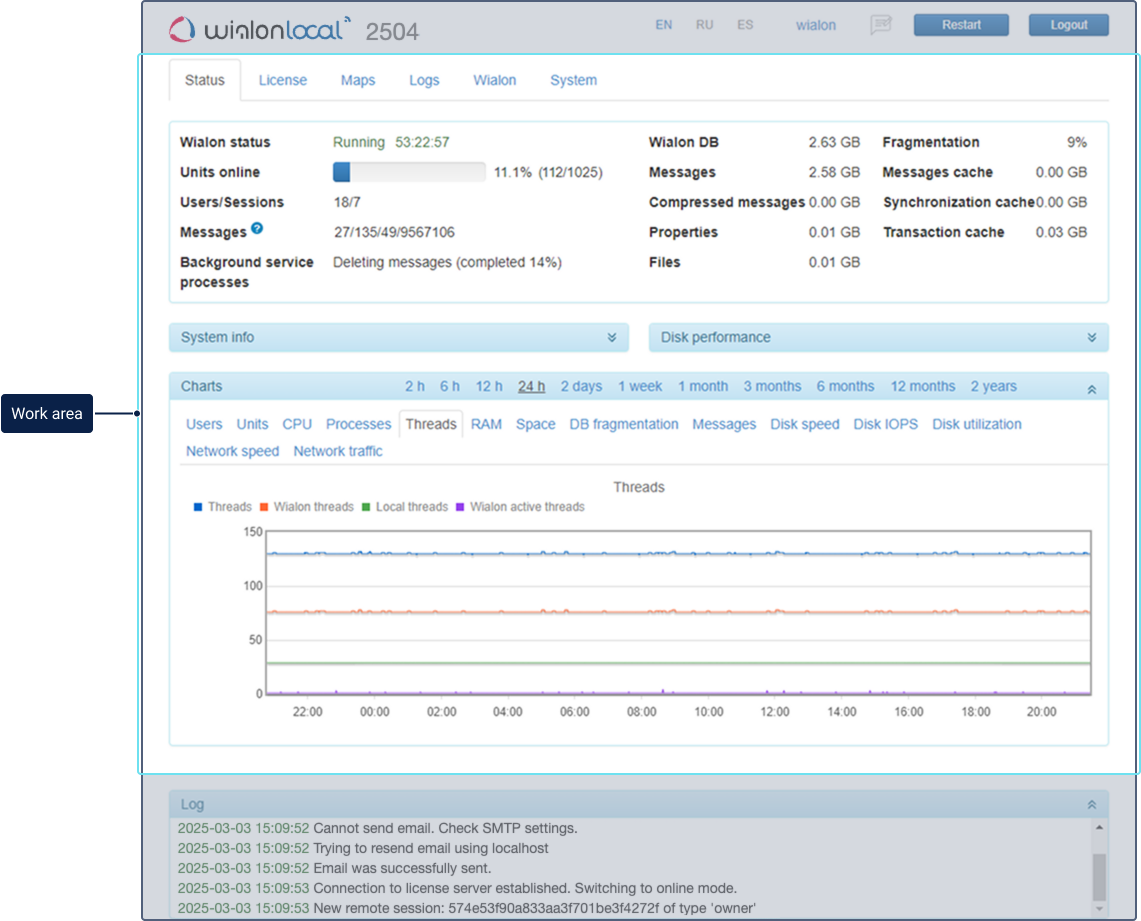Collapse the Charts panel
The image size is (1141, 921).
[1091, 388]
